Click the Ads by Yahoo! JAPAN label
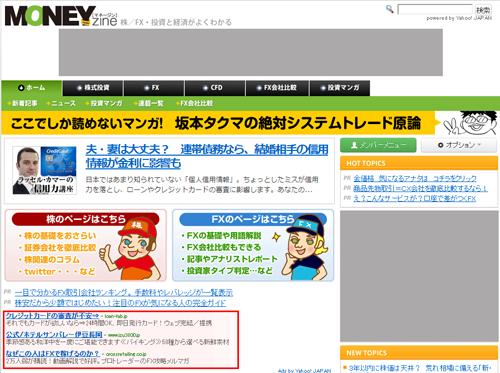 click(x=304, y=371)
